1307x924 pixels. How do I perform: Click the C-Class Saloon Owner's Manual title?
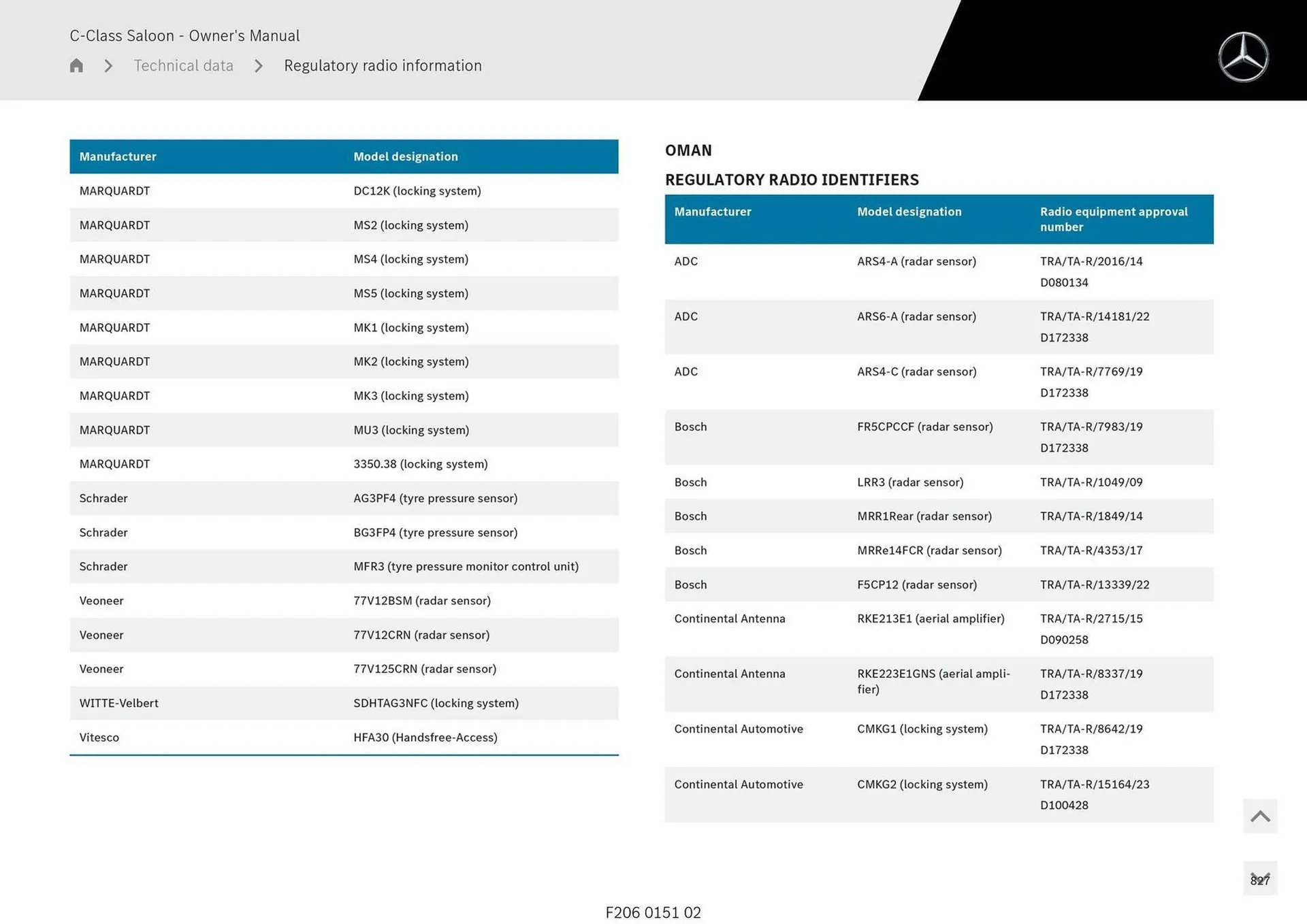184,35
